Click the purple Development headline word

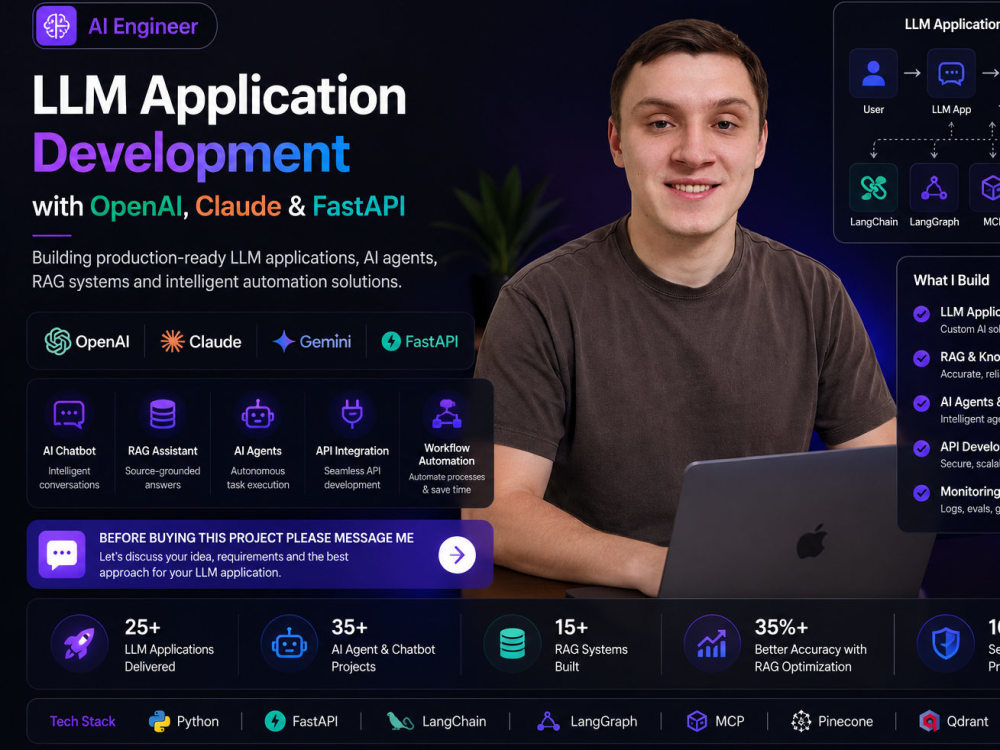click(x=191, y=153)
